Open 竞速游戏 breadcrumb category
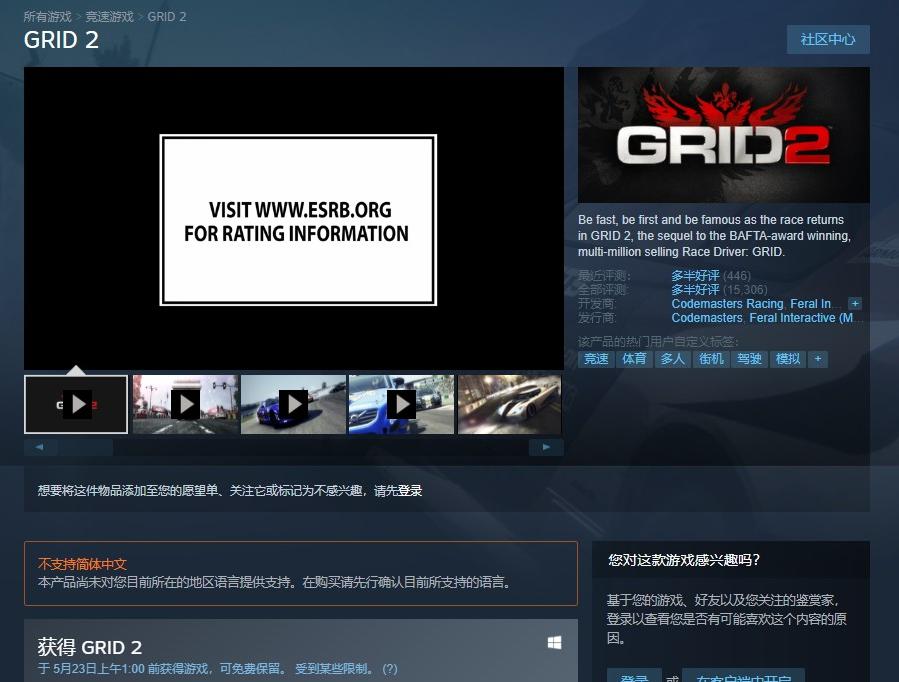The height and width of the screenshot is (682, 899). point(110,17)
